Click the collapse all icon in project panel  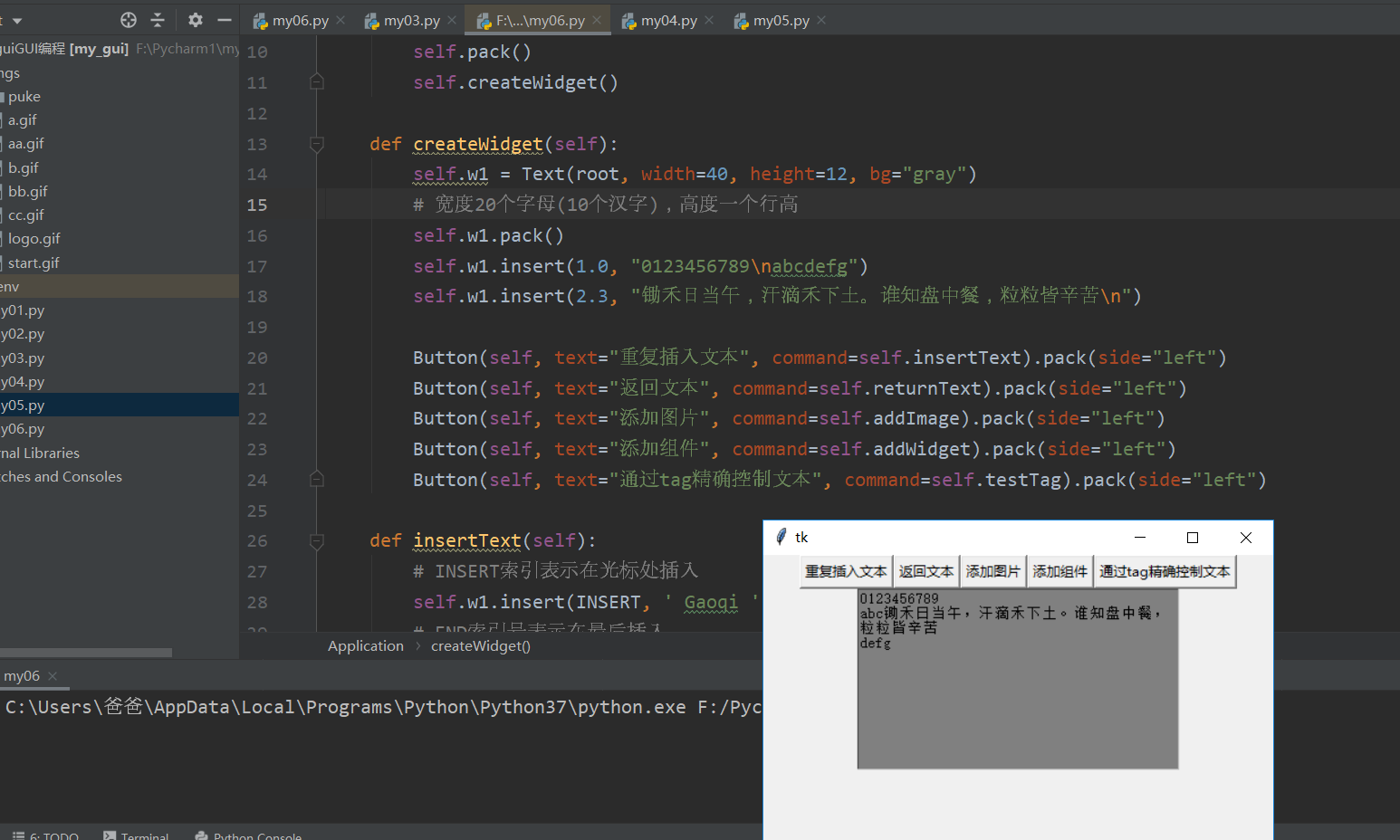pyautogui.click(x=158, y=20)
